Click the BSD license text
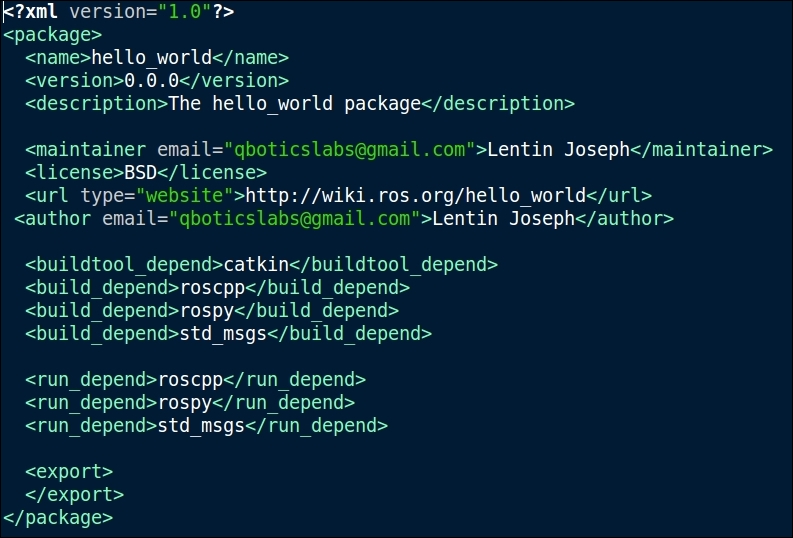The width and height of the screenshot is (793, 538). point(141,172)
